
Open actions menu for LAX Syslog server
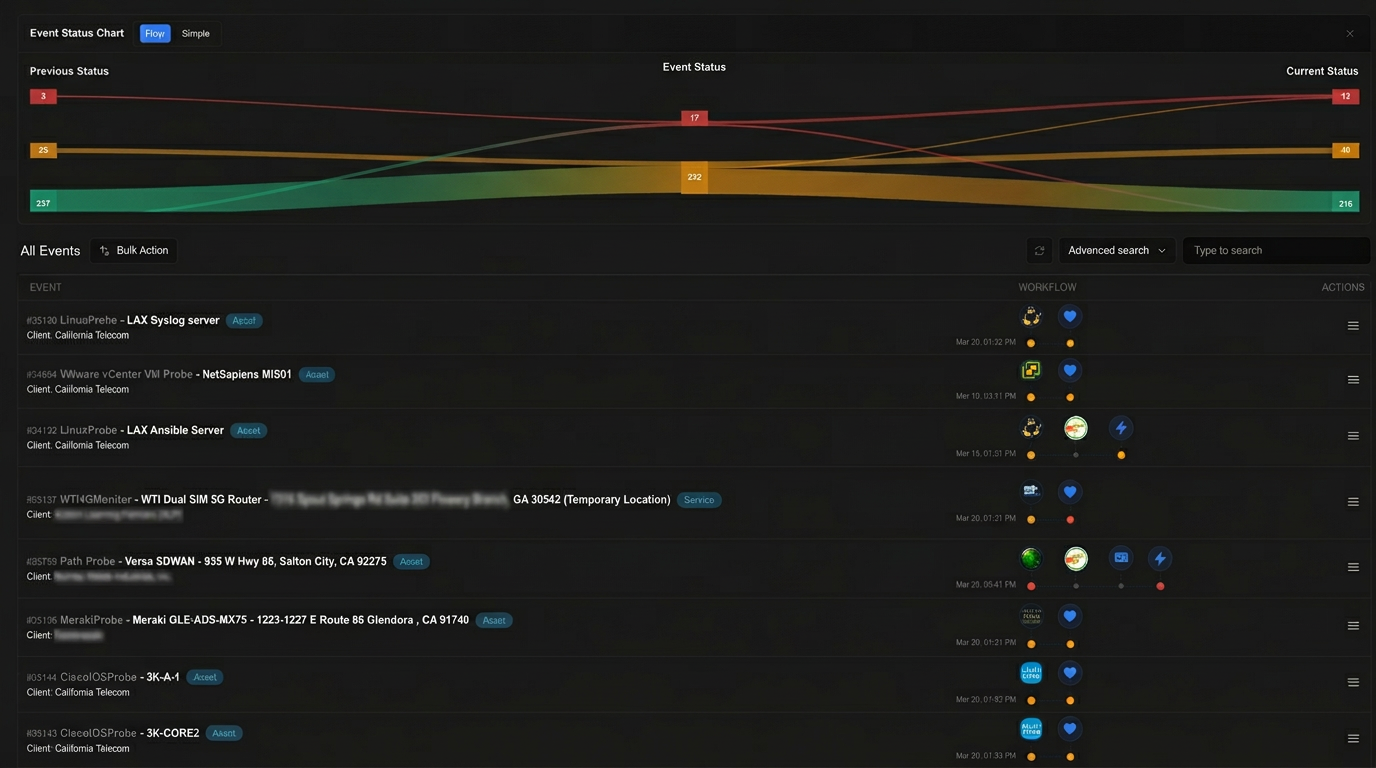1353,326
